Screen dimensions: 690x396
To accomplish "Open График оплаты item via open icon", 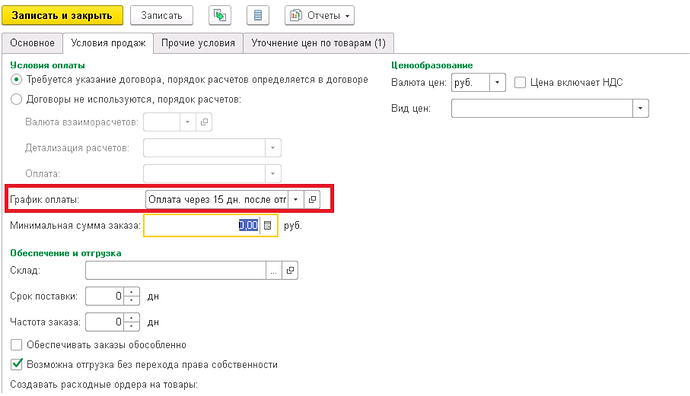I will pyautogui.click(x=312, y=199).
